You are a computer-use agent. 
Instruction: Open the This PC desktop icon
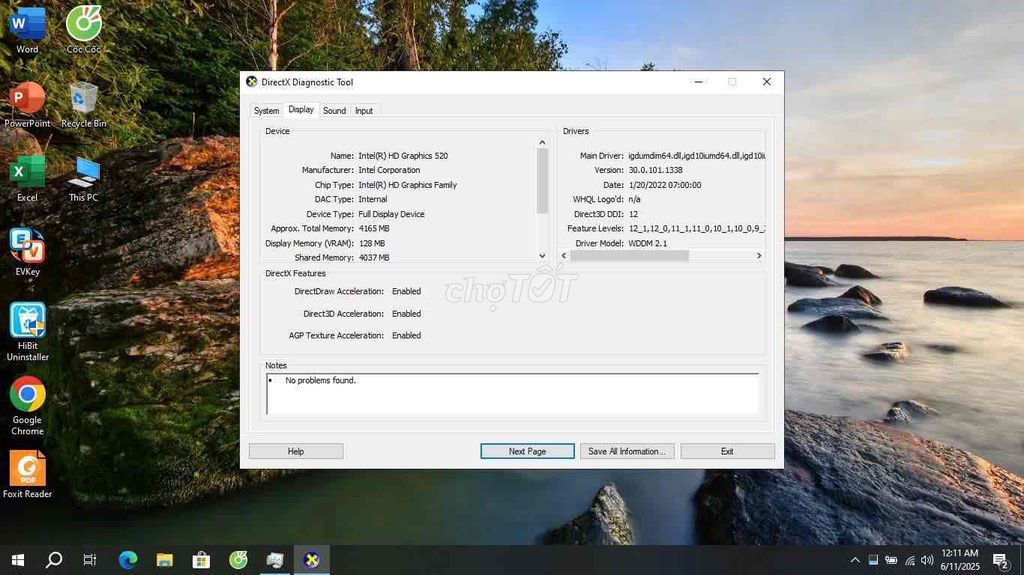pyautogui.click(x=84, y=178)
